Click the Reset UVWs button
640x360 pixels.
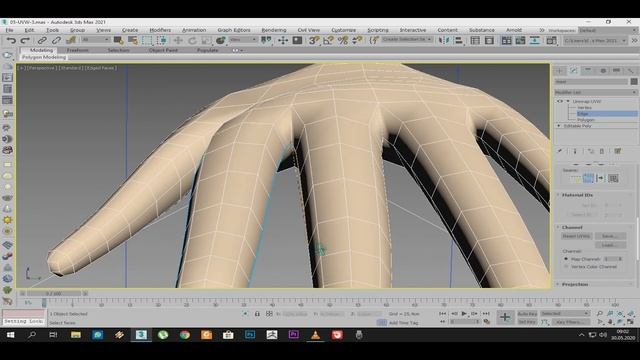click(x=576, y=236)
